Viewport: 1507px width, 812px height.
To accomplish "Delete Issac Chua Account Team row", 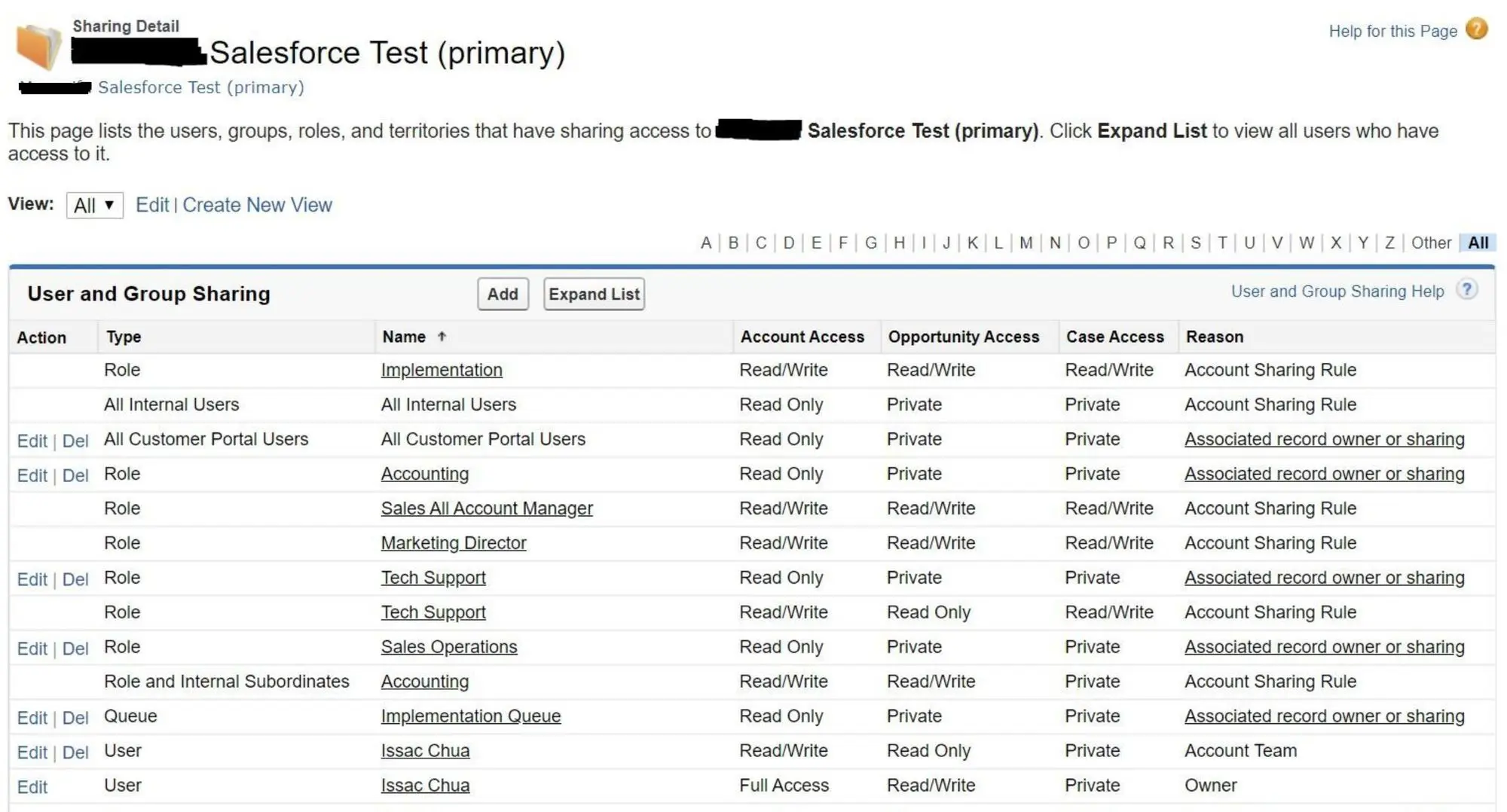I will pos(75,752).
